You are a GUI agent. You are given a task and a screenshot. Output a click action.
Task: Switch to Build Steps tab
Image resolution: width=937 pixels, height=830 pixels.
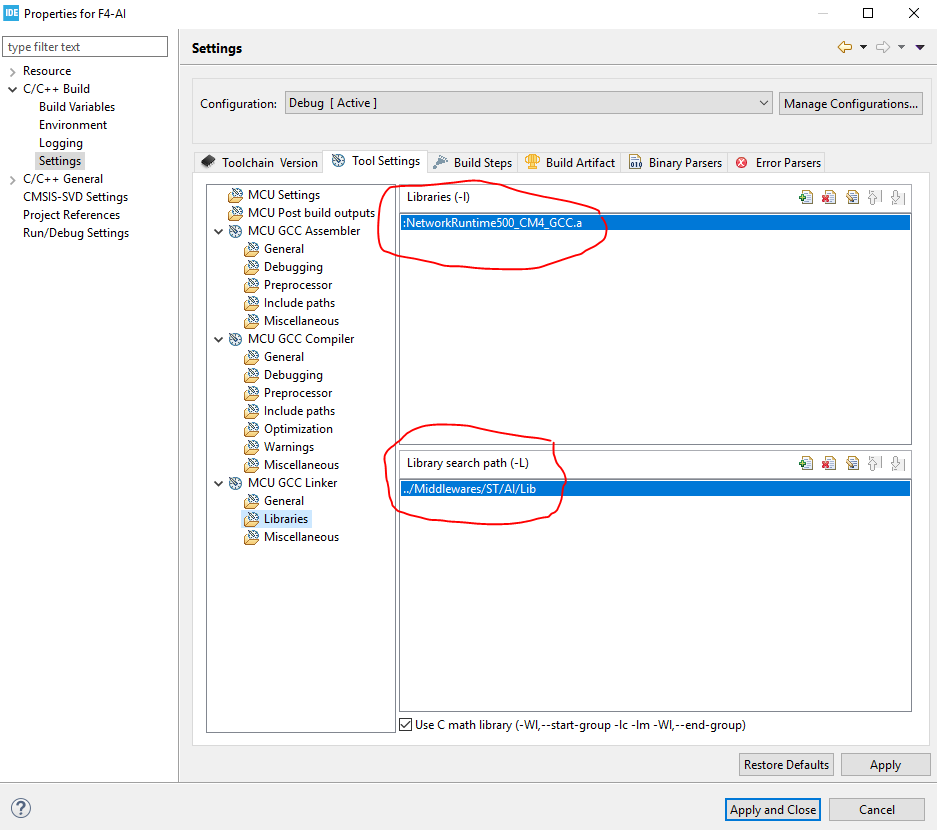pos(473,163)
